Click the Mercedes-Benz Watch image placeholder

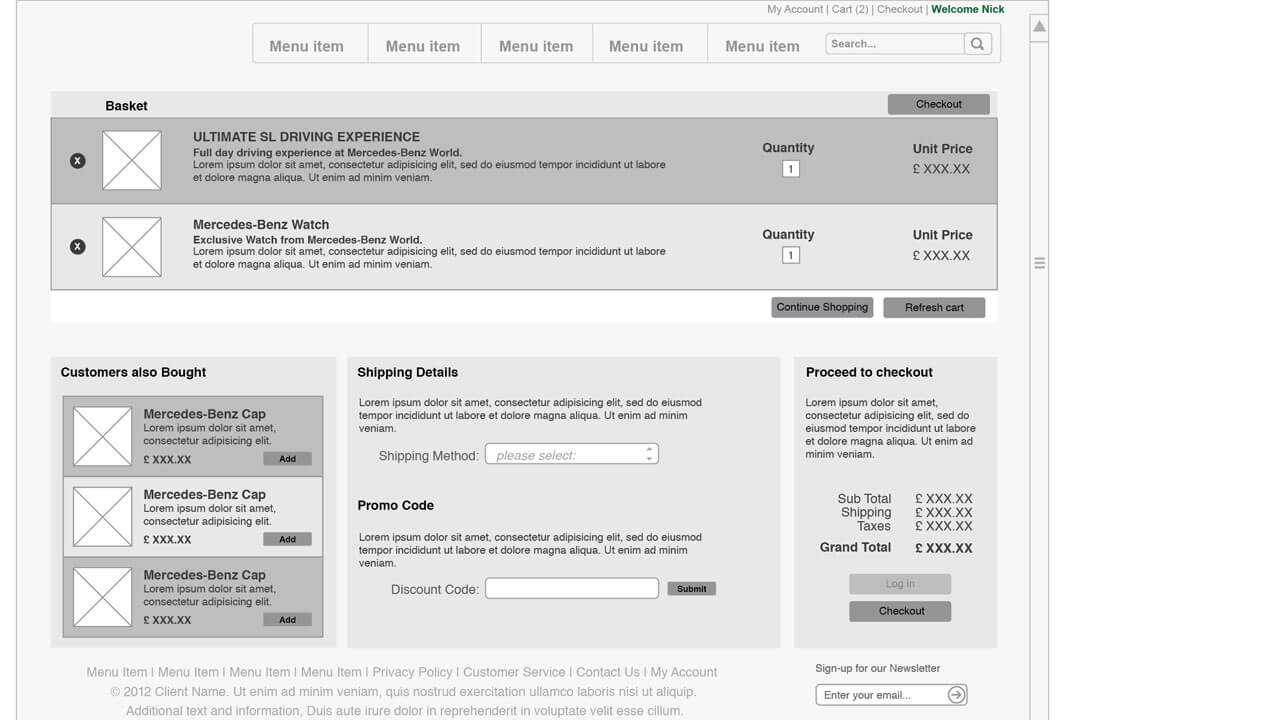click(132, 247)
